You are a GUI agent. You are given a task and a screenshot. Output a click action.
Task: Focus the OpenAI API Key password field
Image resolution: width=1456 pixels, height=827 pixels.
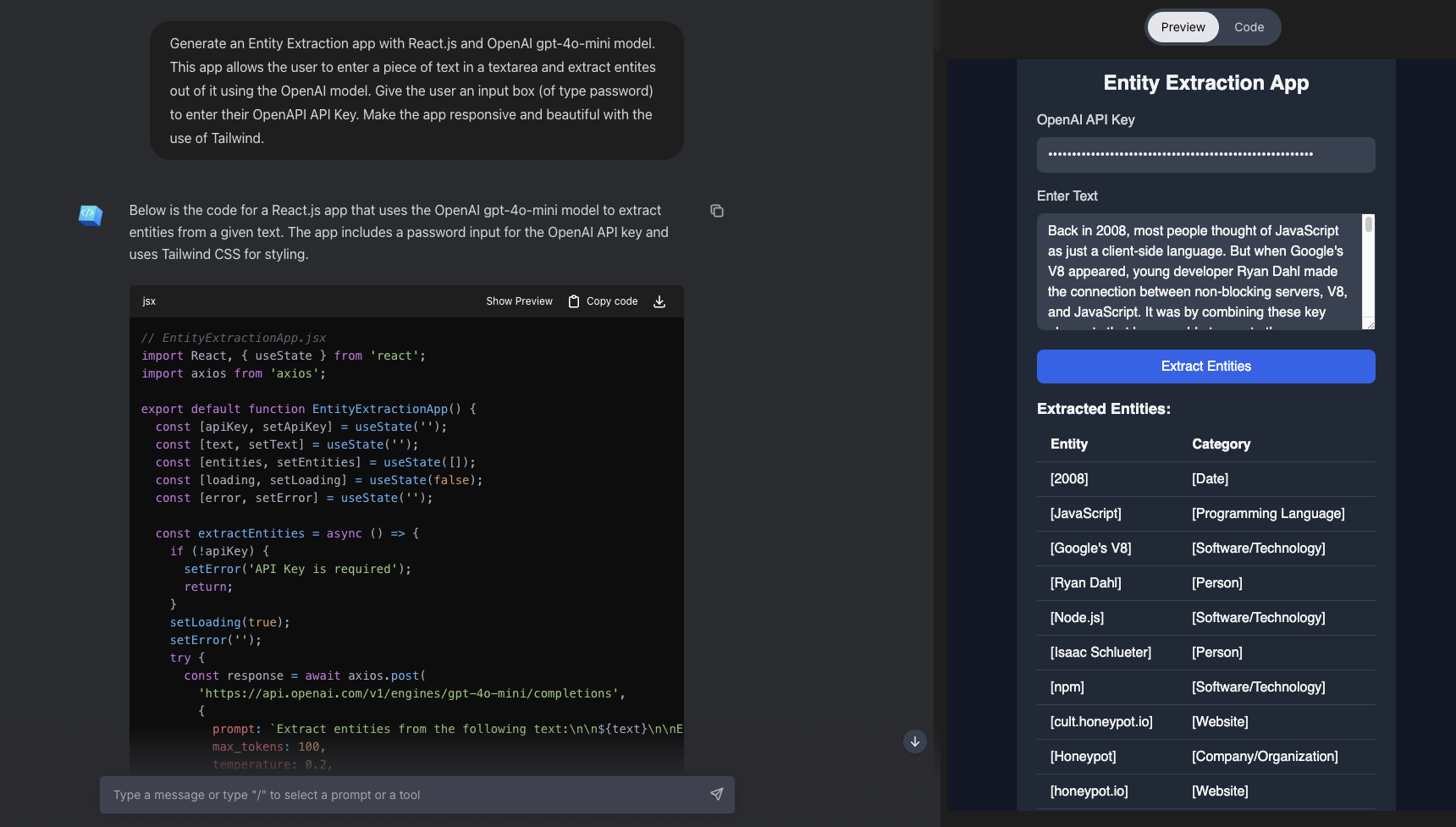(1205, 155)
